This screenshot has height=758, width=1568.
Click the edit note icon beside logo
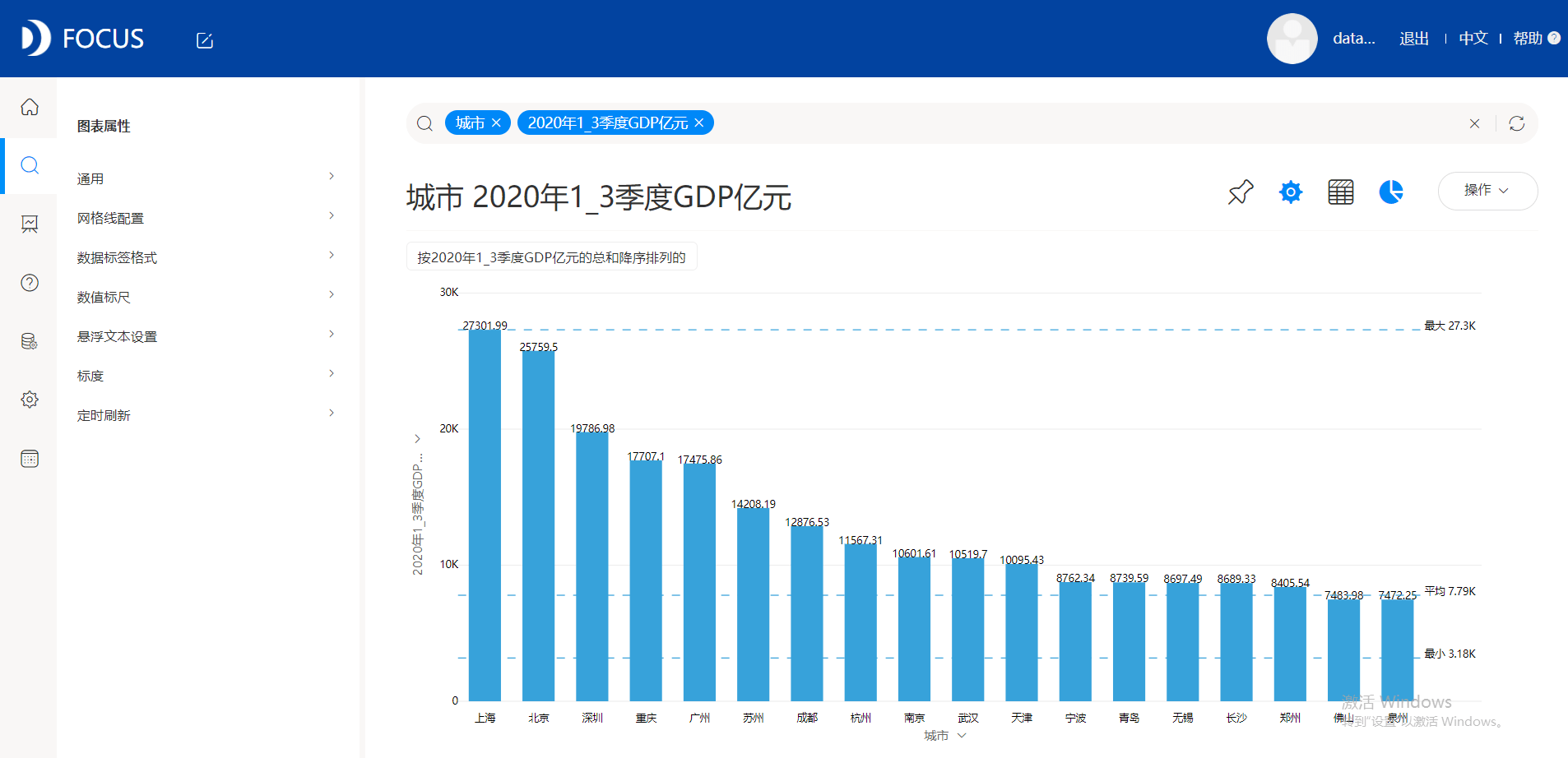coord(205,40)
